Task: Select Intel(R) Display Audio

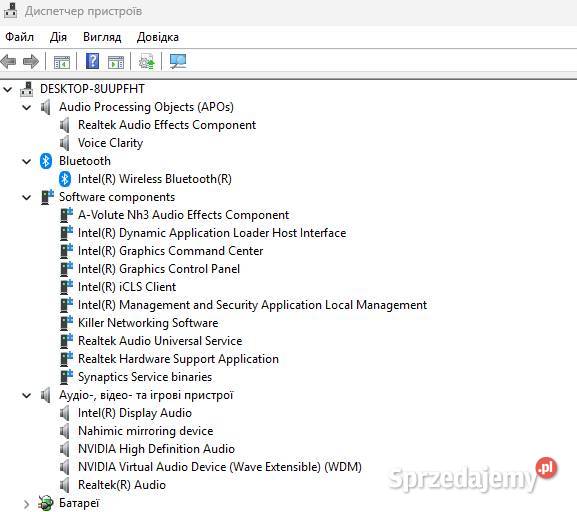Action: point(135,413)
